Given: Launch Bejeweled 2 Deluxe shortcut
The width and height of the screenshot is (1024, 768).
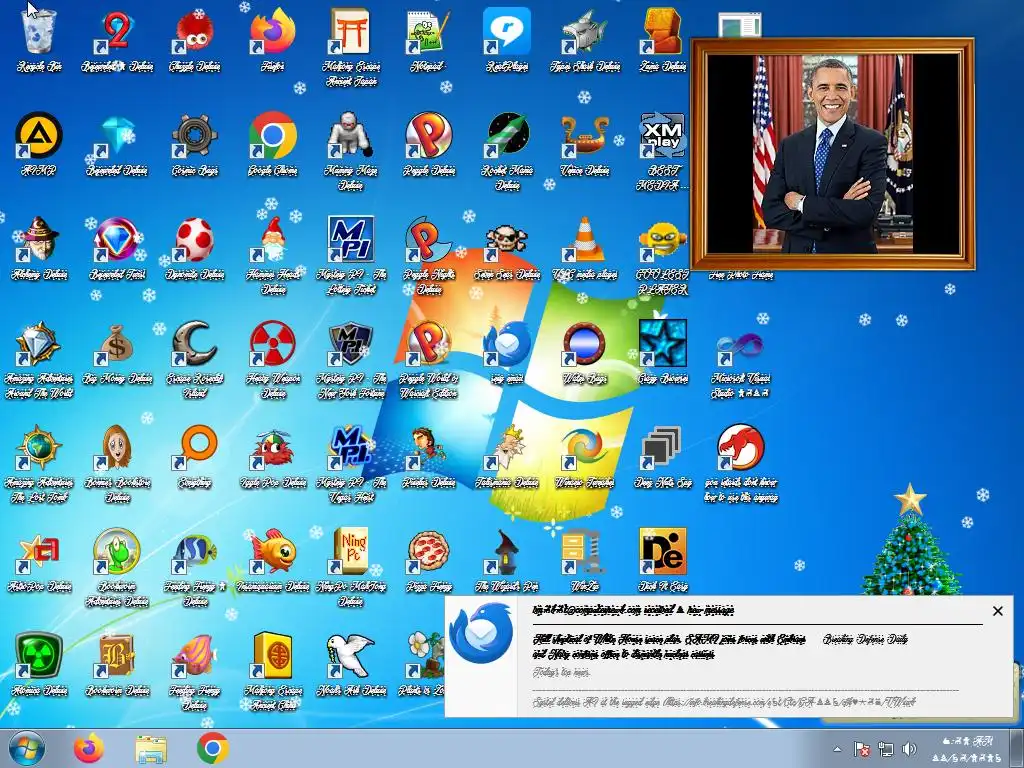Looking at the screenshot, I should point(117,31).
